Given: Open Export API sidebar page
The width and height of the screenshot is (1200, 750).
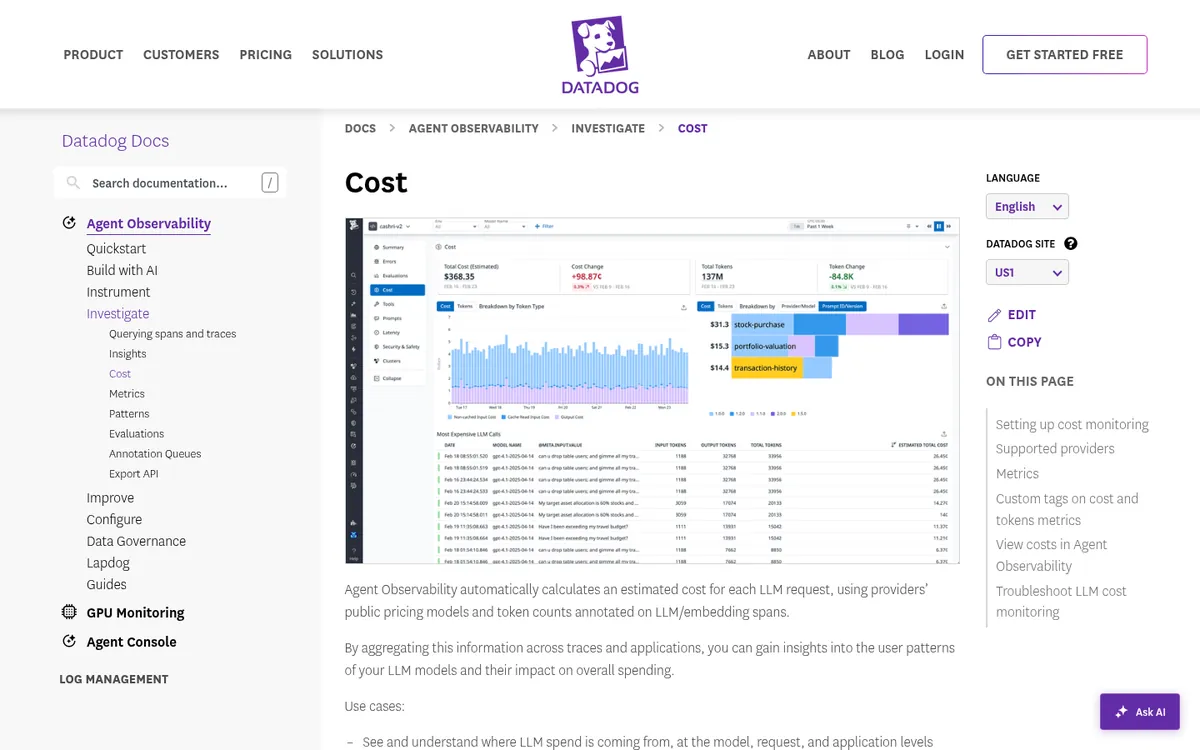Looking at the screenshot, I should [134, 474].
